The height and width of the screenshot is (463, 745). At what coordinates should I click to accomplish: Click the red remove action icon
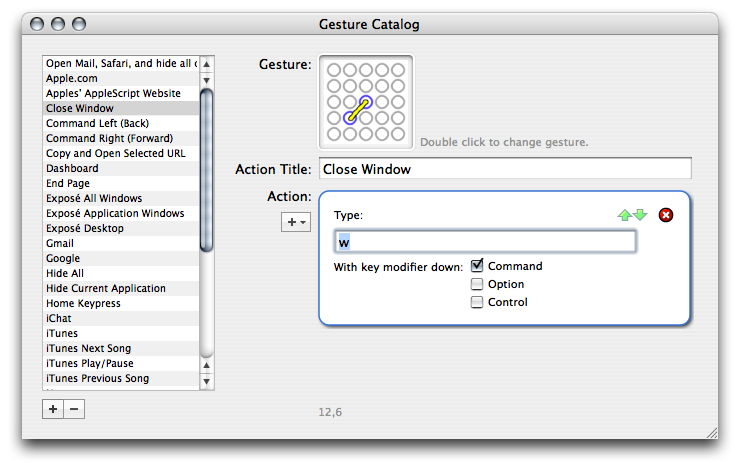point(666,215)
